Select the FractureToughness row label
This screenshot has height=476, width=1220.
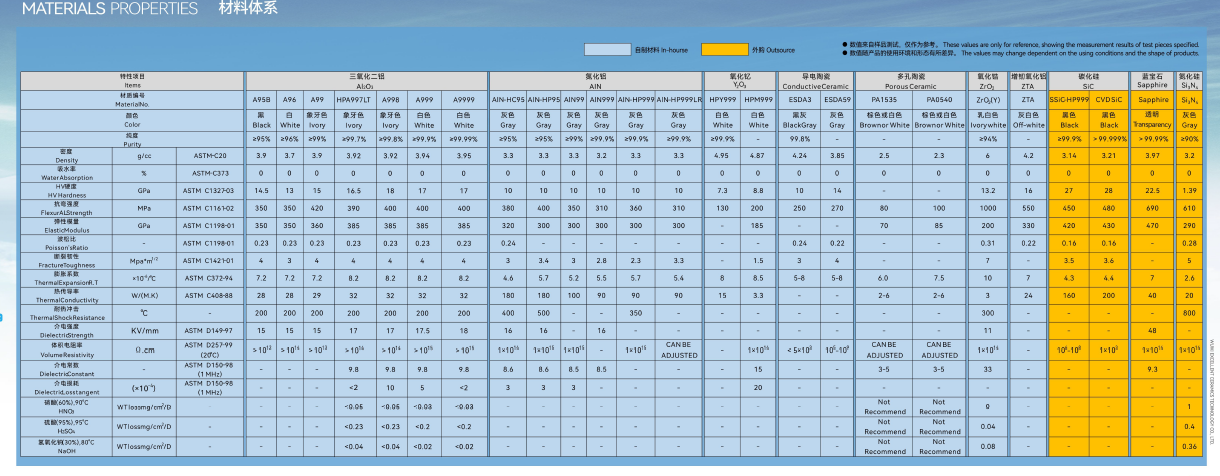66,260
